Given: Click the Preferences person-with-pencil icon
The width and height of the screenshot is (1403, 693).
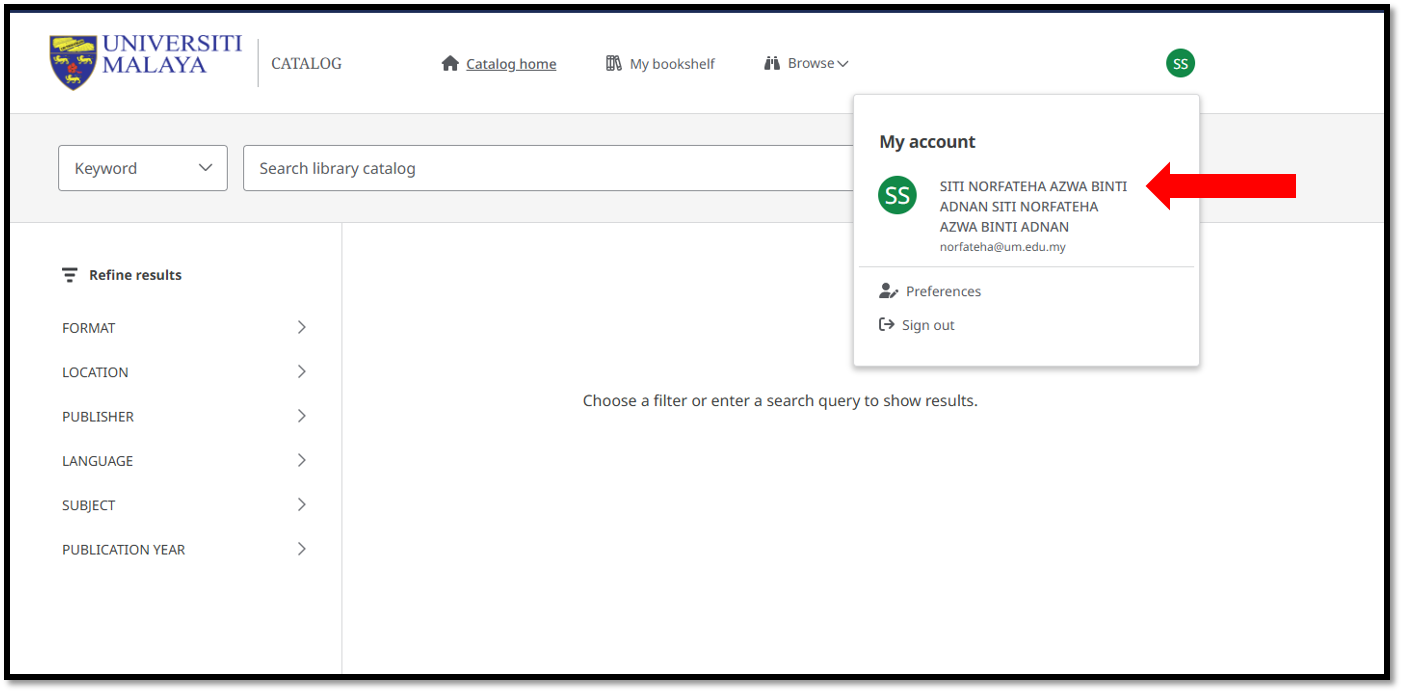Looking at the screenshot, I should 888,291.
